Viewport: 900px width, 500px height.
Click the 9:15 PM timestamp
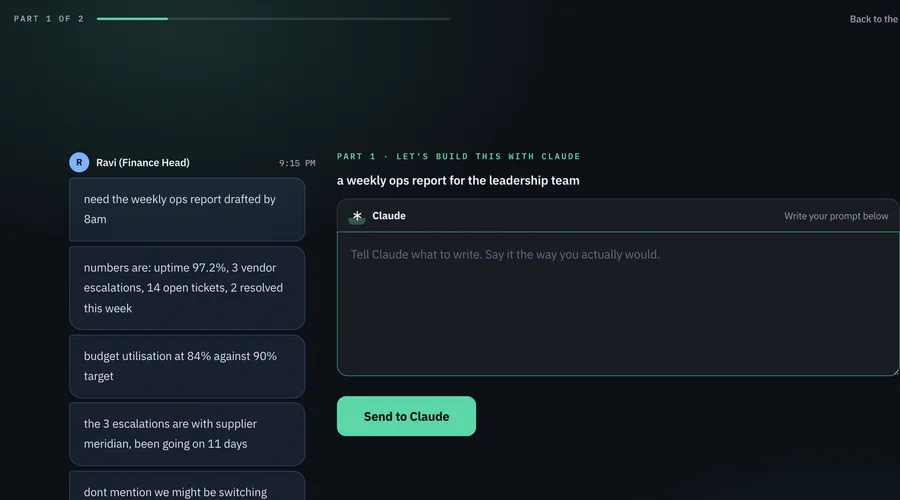pos(297,163)
